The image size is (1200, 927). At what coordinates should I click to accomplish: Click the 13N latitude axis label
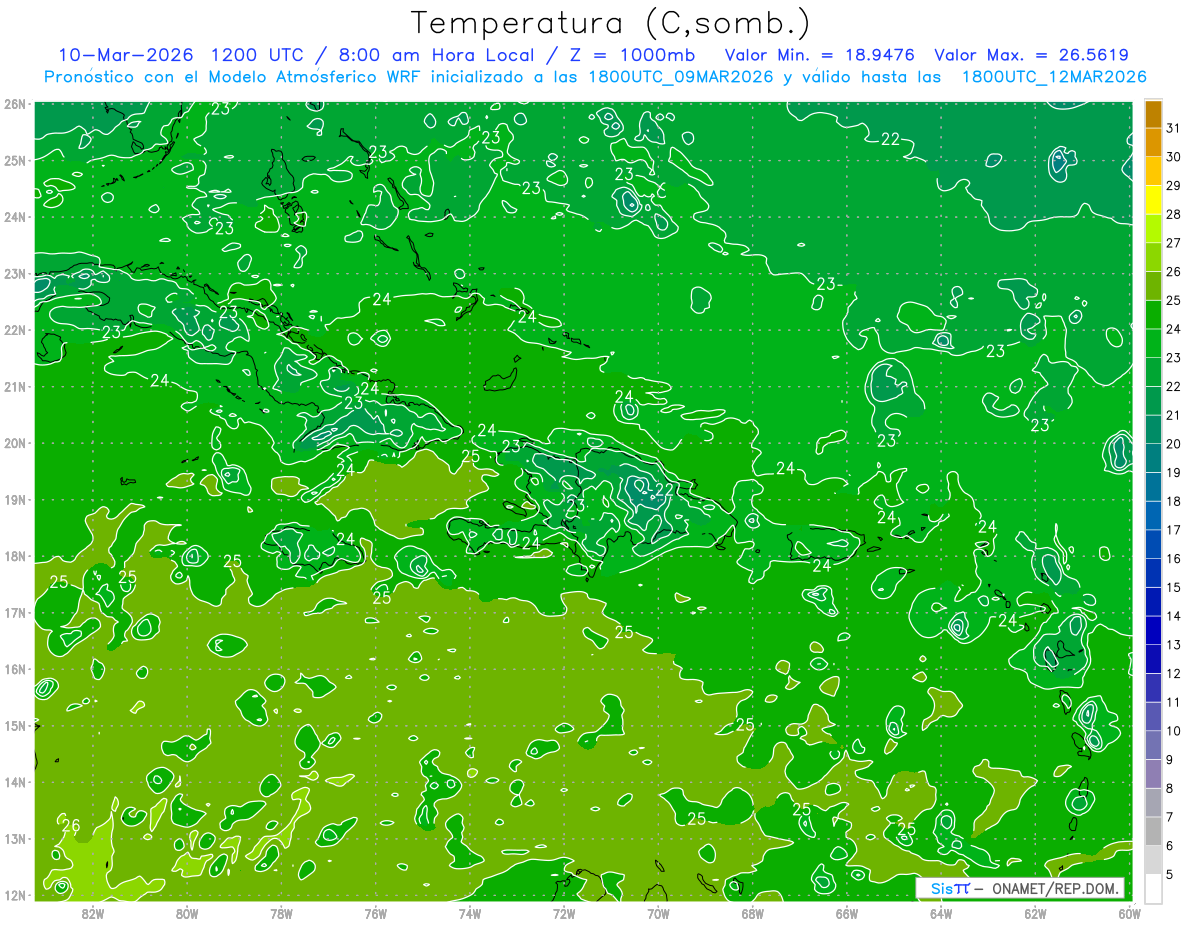pyautogui.click(x=14, y=838)
